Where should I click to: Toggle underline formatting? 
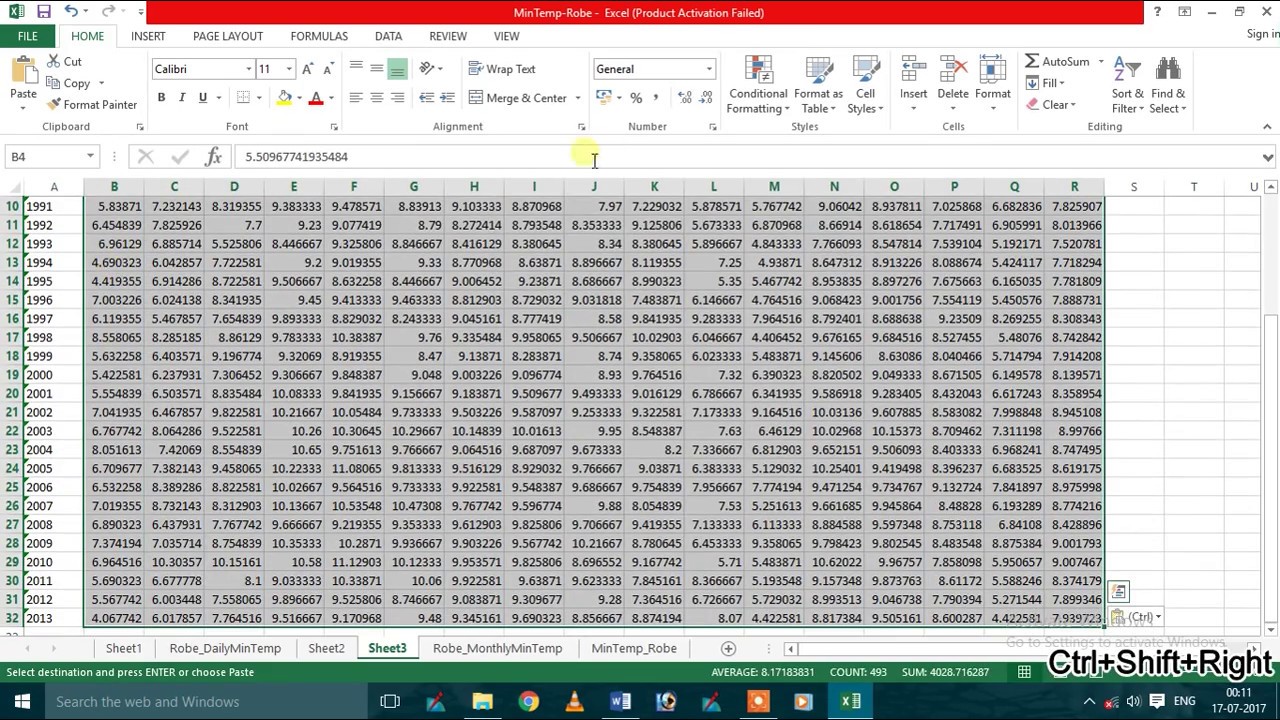[x=203, y=97]
